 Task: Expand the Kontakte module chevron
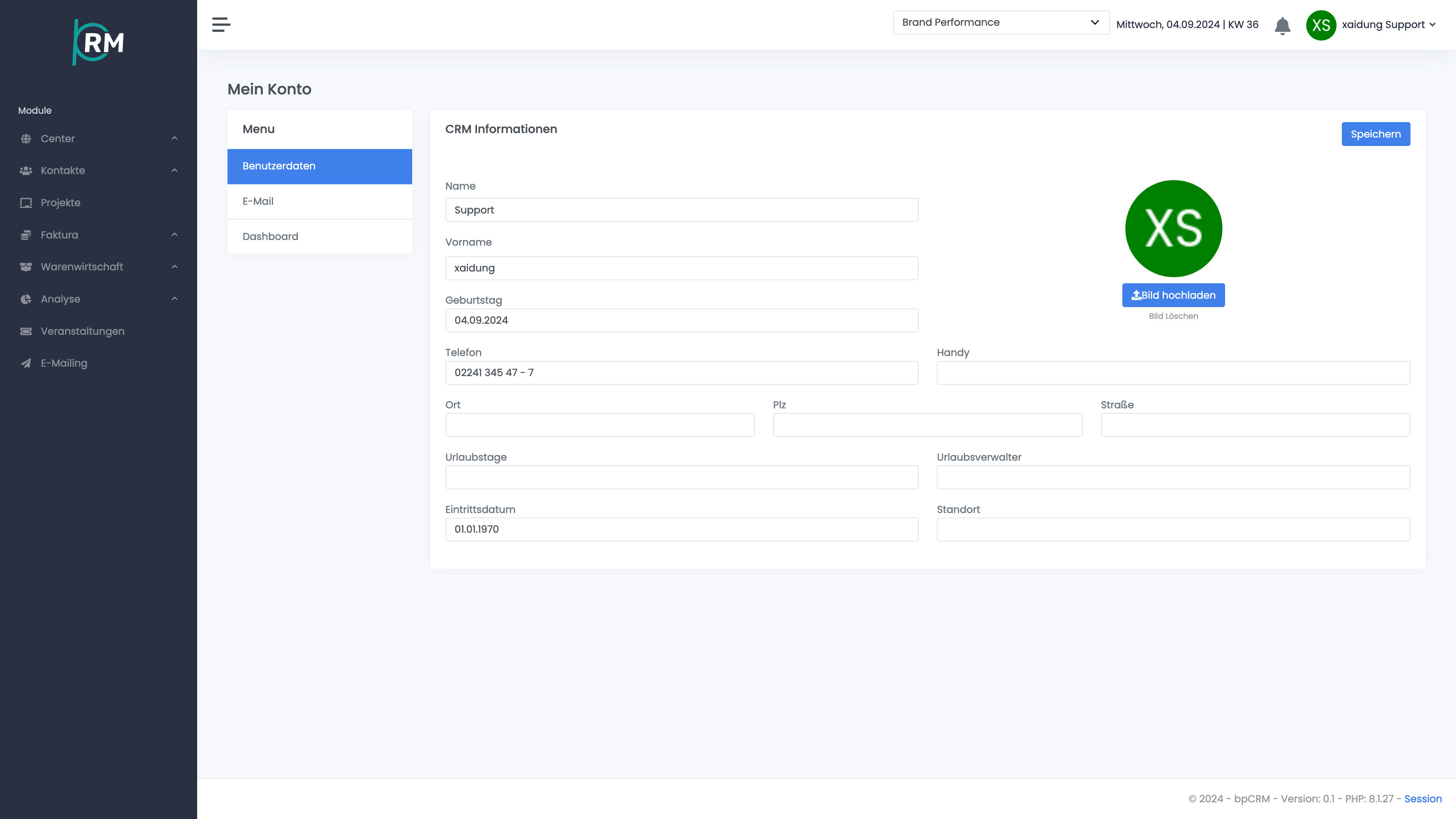175,171
